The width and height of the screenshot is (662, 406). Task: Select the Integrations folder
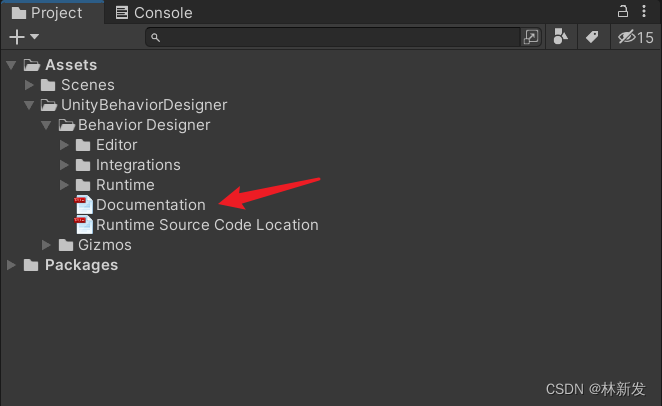(128, 165)
